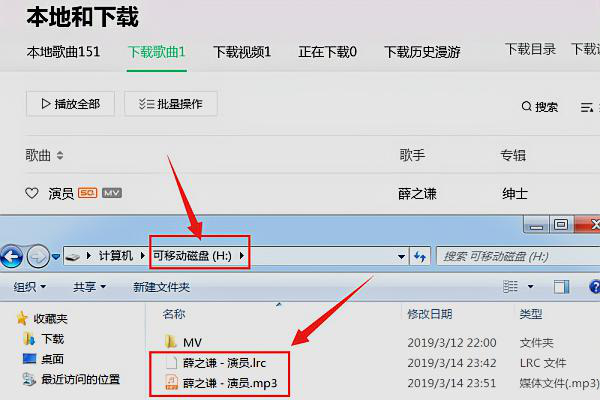This screenshot has width=600, height=400.
Task: Open the 共享 menu
Action: [90, 287]
